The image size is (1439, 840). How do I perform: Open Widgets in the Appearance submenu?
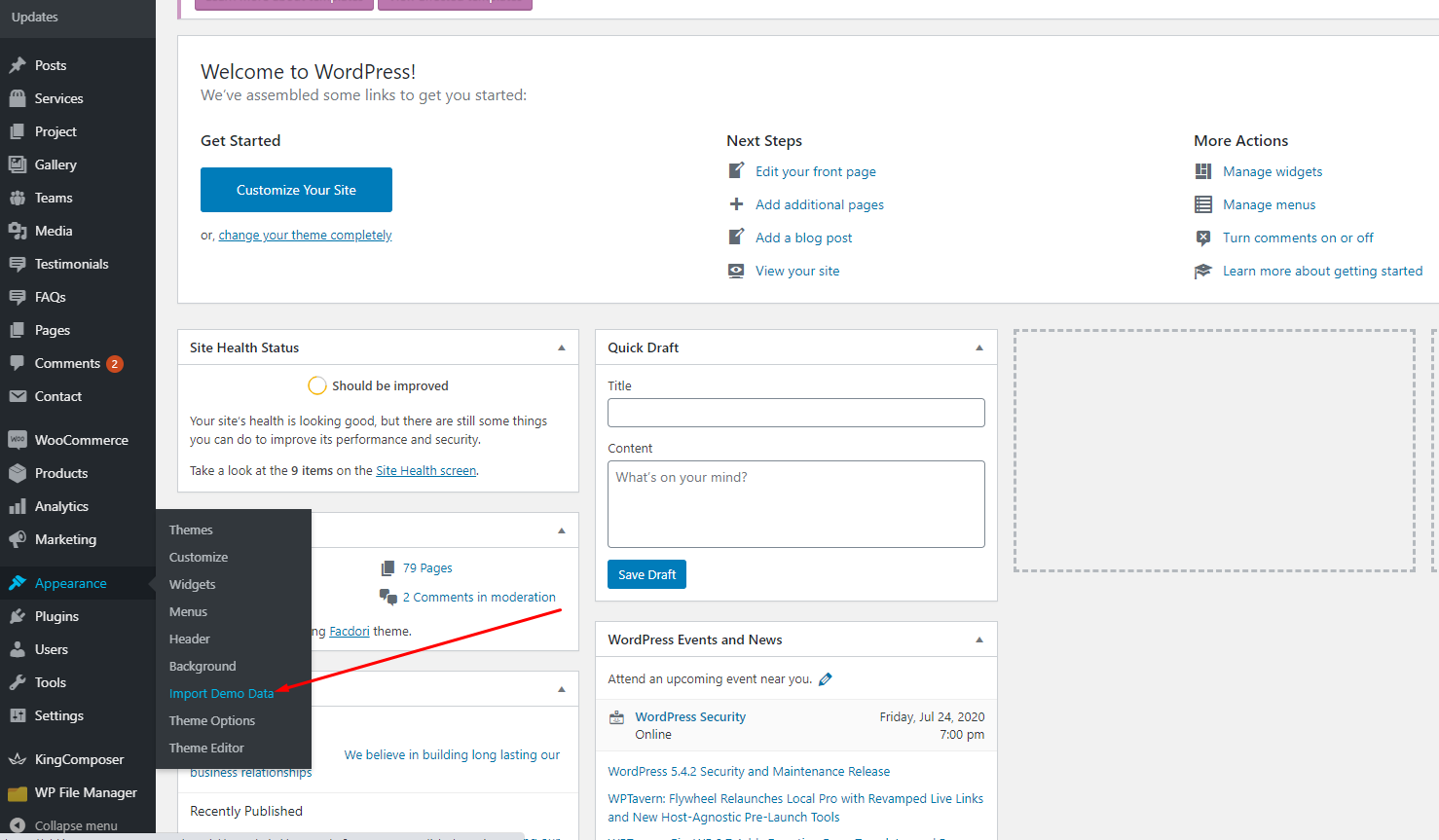pyautogui.click(x=193, y=585)
